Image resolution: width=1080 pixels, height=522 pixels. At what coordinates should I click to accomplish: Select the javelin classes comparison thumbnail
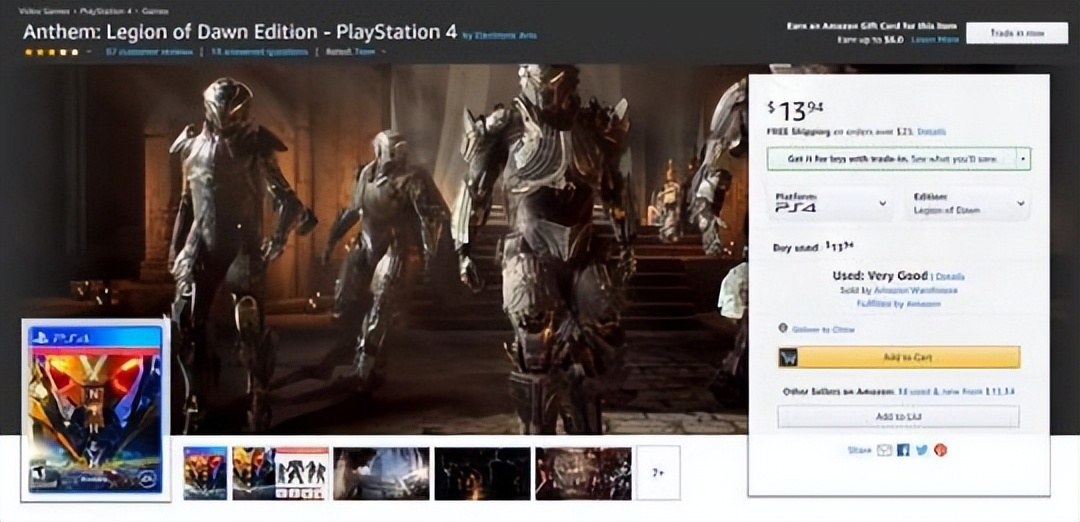click(x=280, y=473)
